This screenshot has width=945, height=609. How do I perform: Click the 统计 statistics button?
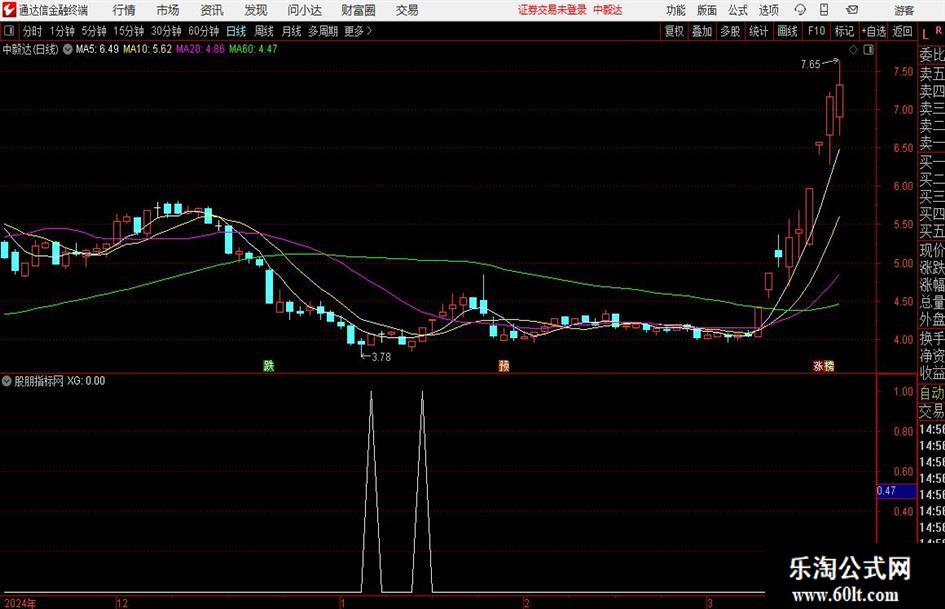tap(758, 31)
